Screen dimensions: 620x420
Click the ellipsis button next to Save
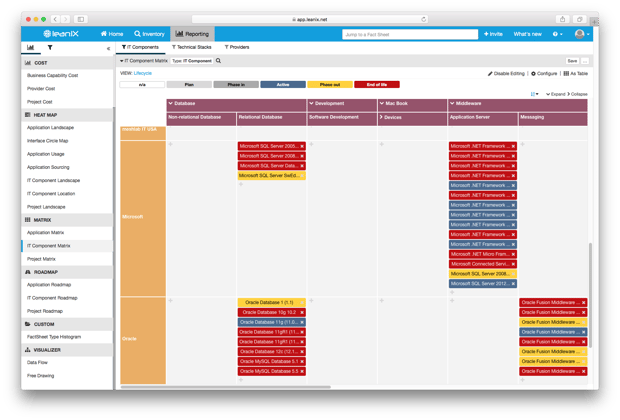[x=585, y=61]
